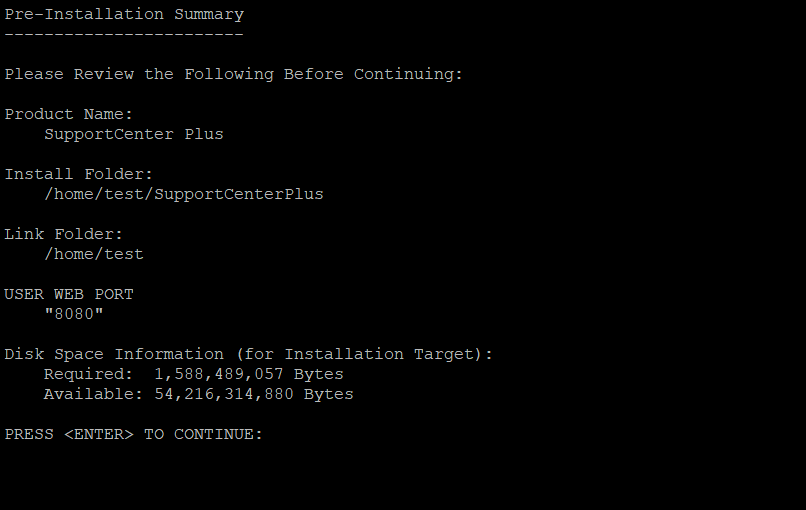Click the 'SupportCenter Plus' product text
Viewport: 806px width, 510px height.
click(x=134, y=134)
